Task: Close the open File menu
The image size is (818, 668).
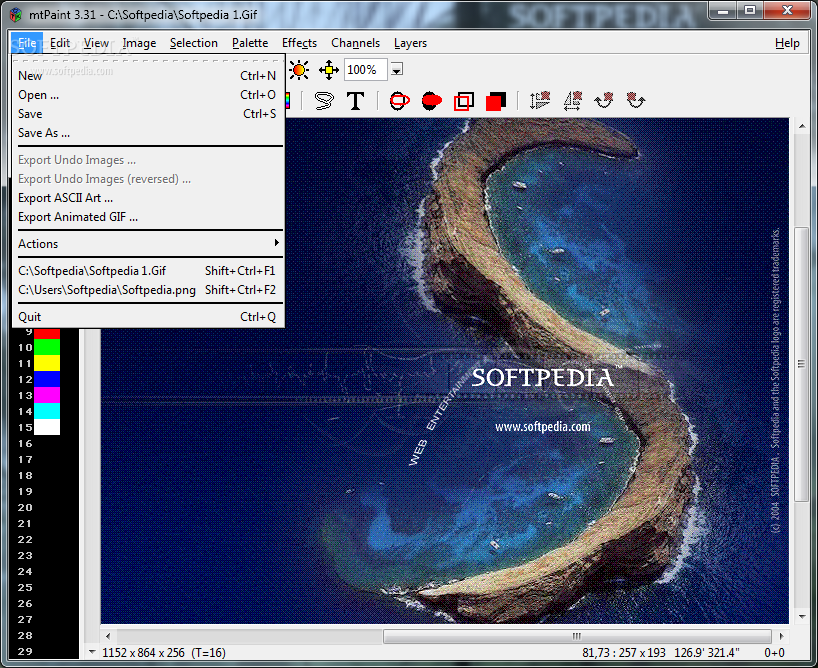Action: click(x=26, y=43)
